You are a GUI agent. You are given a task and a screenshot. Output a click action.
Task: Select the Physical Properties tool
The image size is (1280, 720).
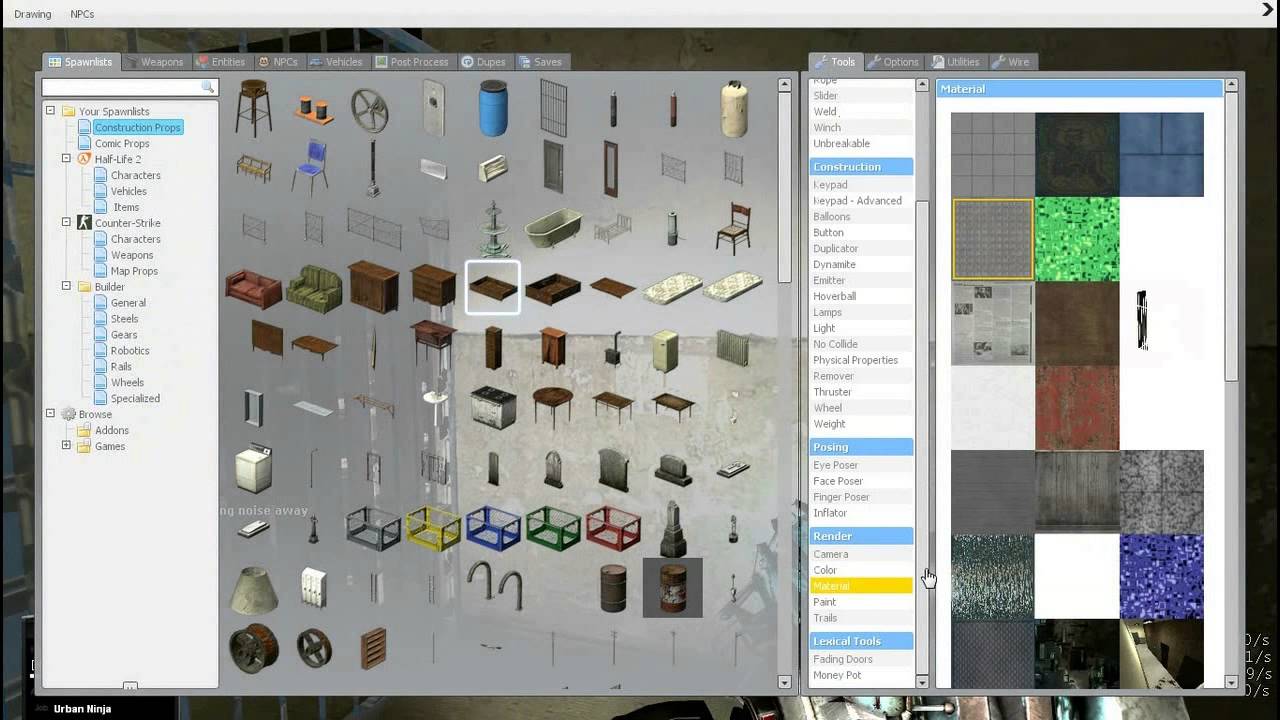pos(861,360)
